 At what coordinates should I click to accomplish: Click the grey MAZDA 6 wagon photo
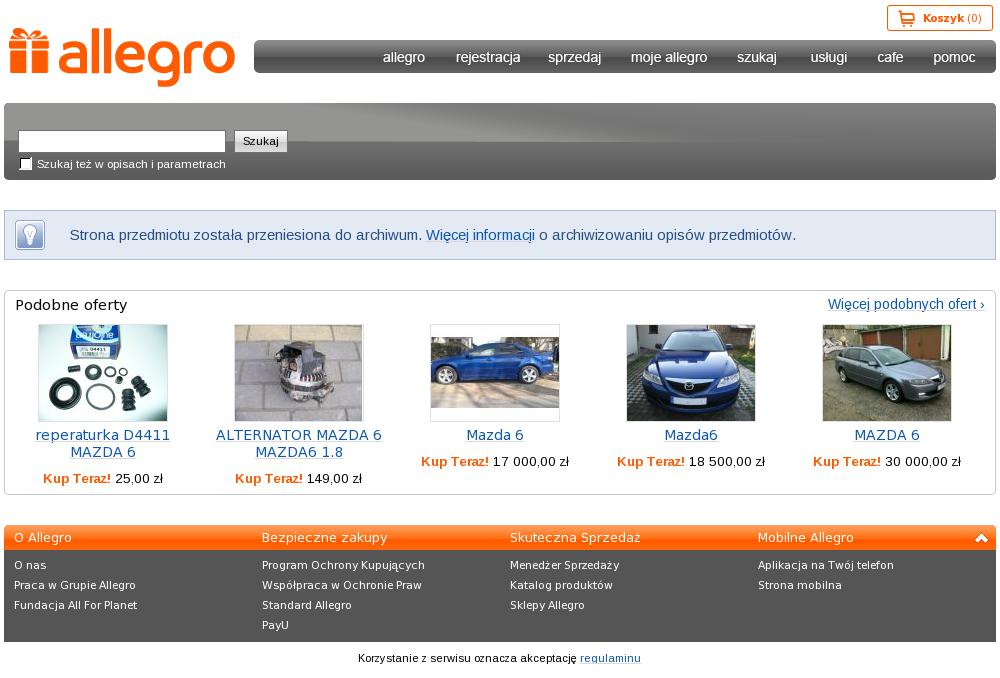[886, 372]
